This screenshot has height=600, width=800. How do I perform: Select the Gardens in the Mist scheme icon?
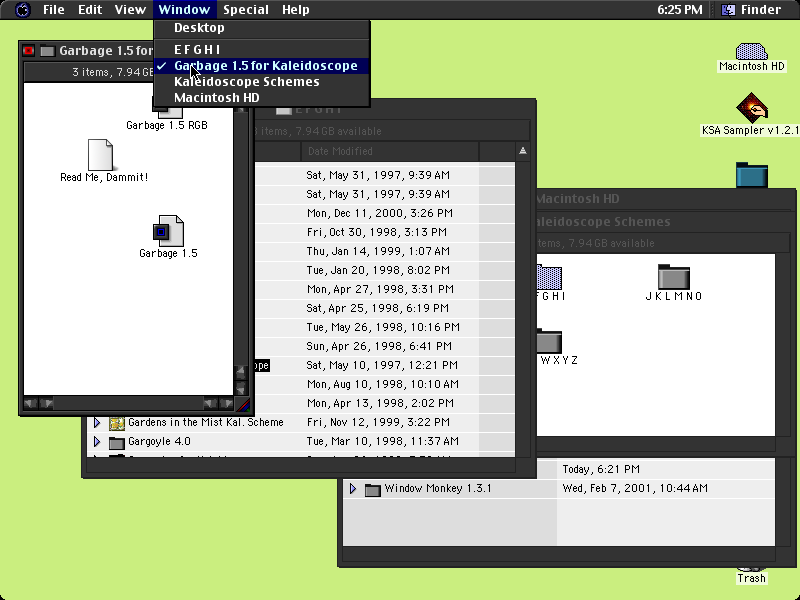(117, 423)
